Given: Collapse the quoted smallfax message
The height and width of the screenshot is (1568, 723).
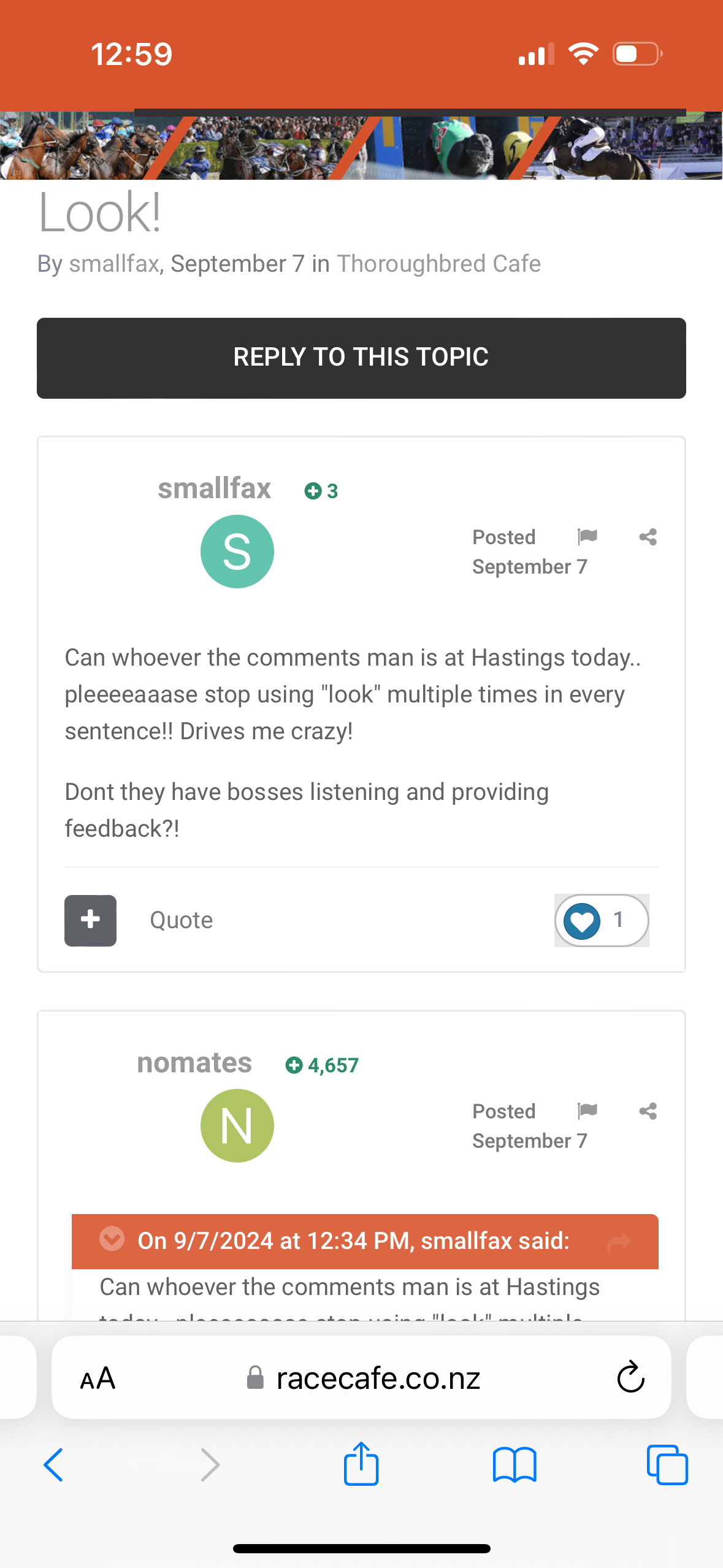Looking at the screenshot, I should (x=112, y=1240).
